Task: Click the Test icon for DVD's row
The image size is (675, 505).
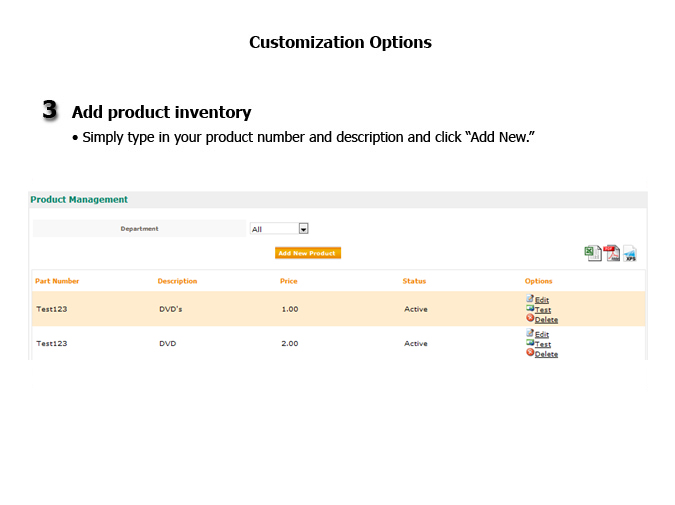Action: (530, 309)
